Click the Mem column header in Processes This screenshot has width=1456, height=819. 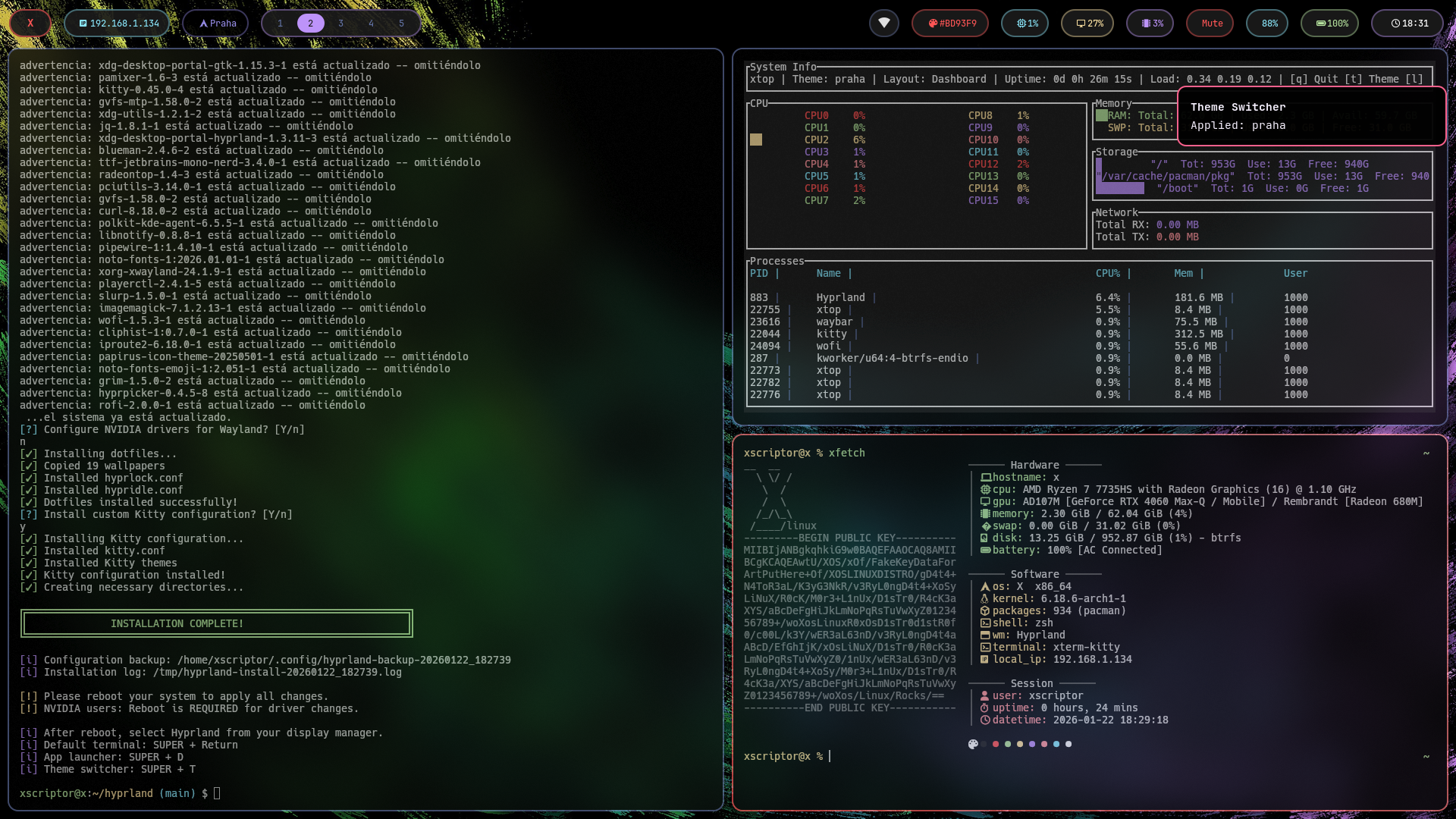point(1183,273)
